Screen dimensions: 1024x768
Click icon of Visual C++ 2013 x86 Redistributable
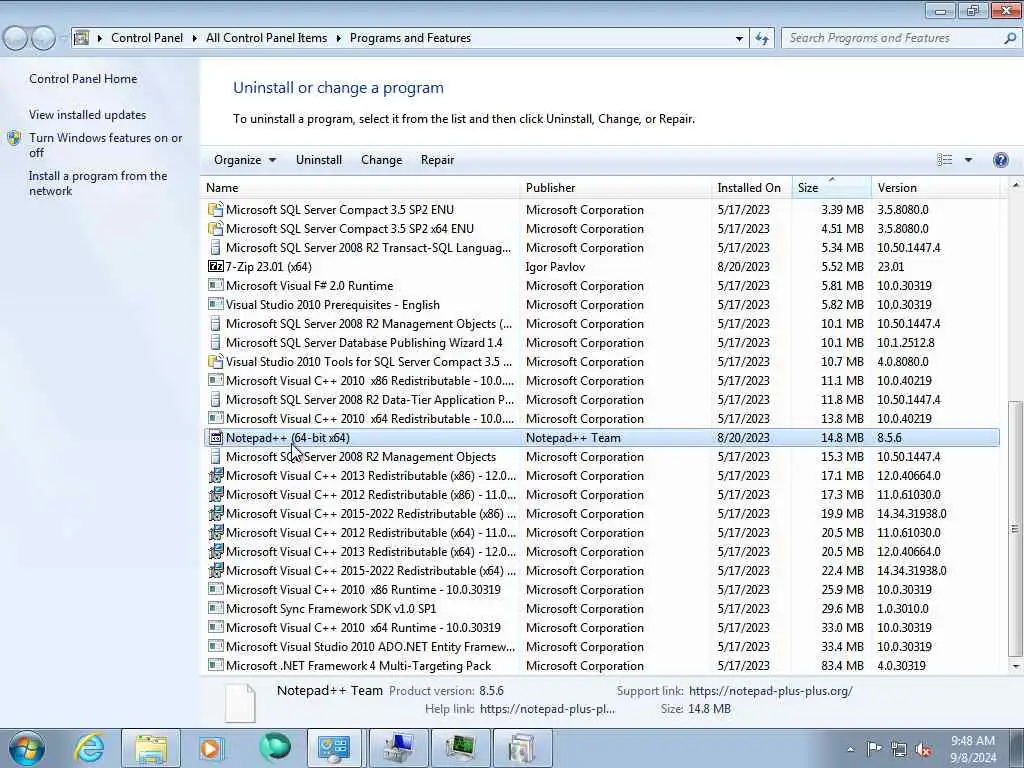coord(216,475)
